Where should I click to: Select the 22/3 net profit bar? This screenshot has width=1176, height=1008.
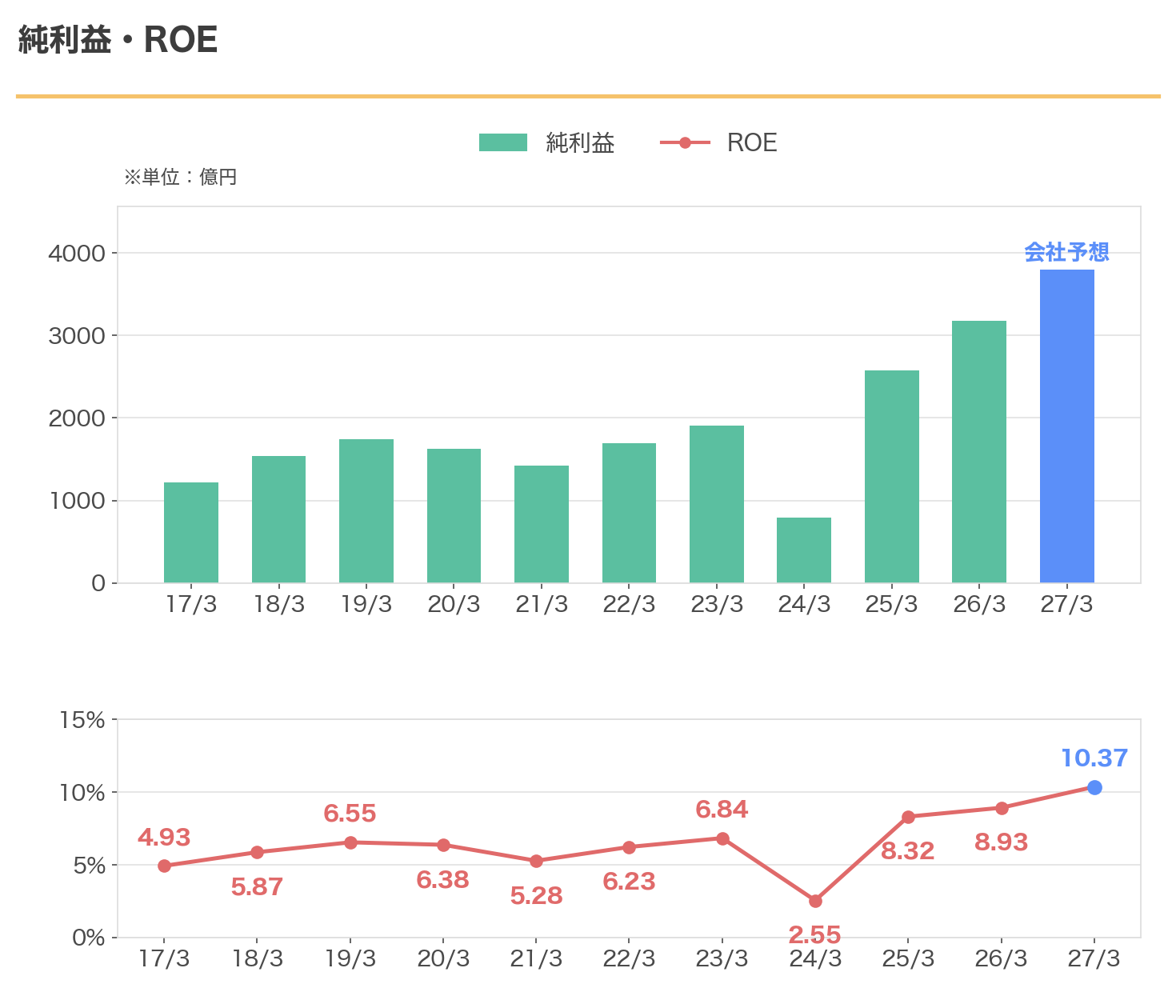pos(629,513)
